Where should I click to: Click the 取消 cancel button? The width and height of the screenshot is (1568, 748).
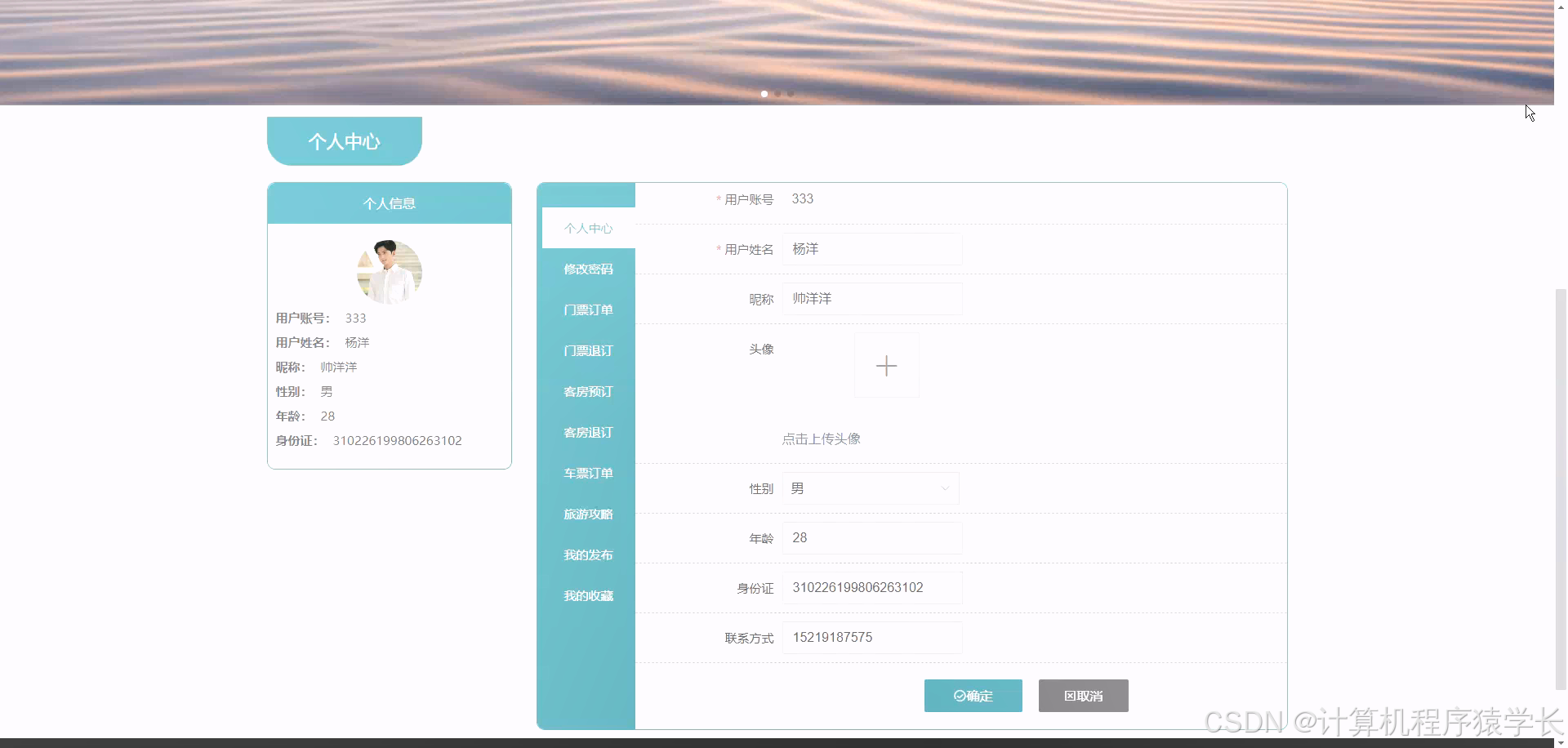click(1084, 696)
